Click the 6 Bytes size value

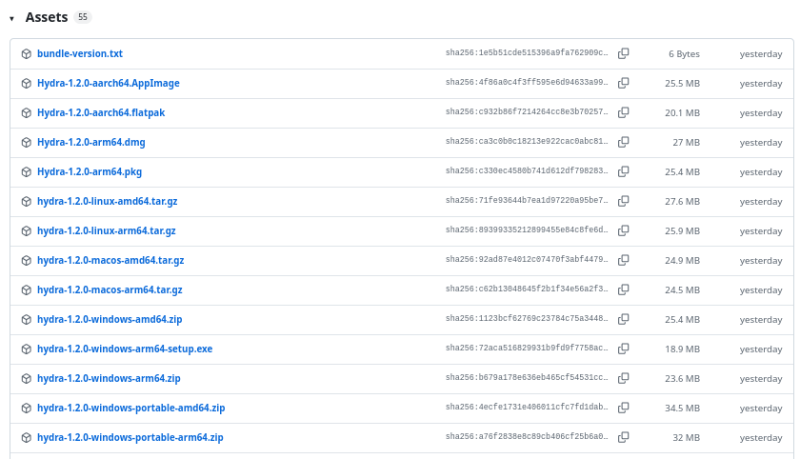[684, 54]
